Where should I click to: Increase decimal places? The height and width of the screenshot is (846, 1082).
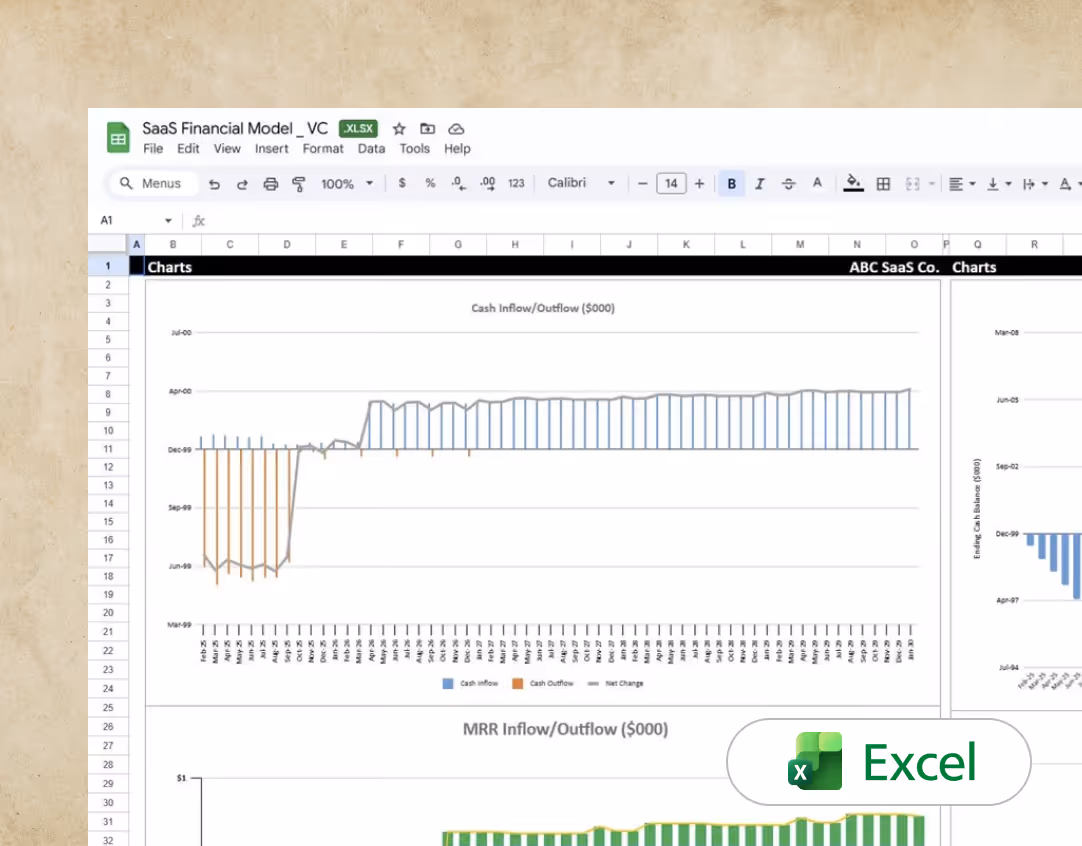point(488,183)
